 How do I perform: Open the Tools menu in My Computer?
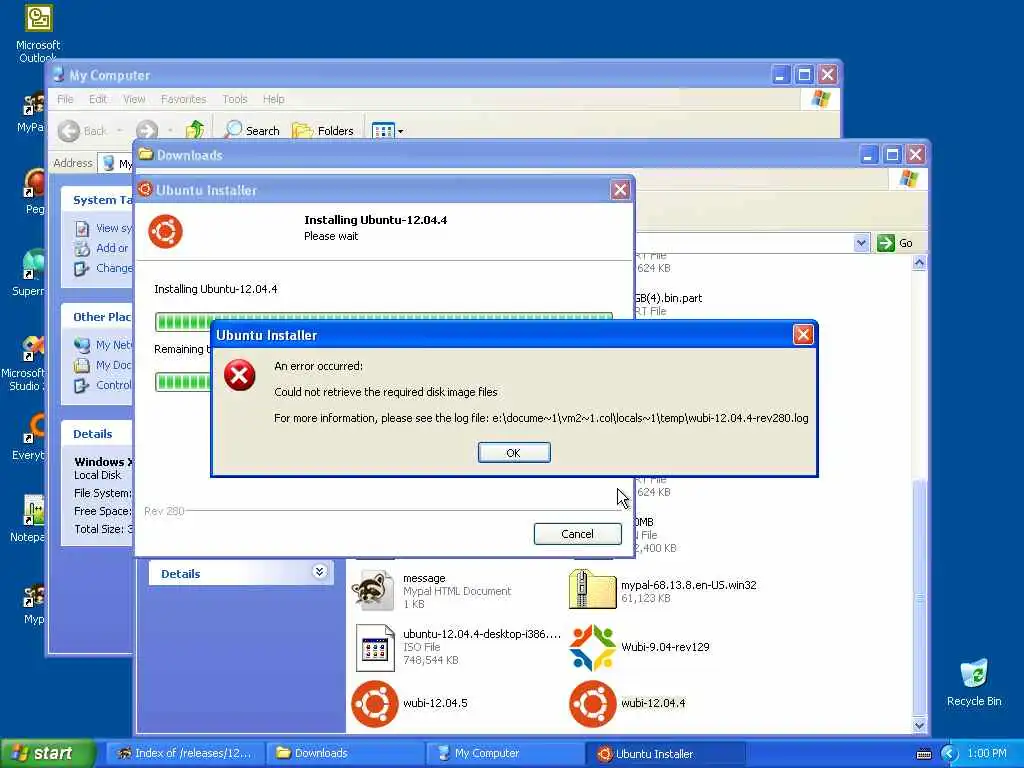(234, 99)
